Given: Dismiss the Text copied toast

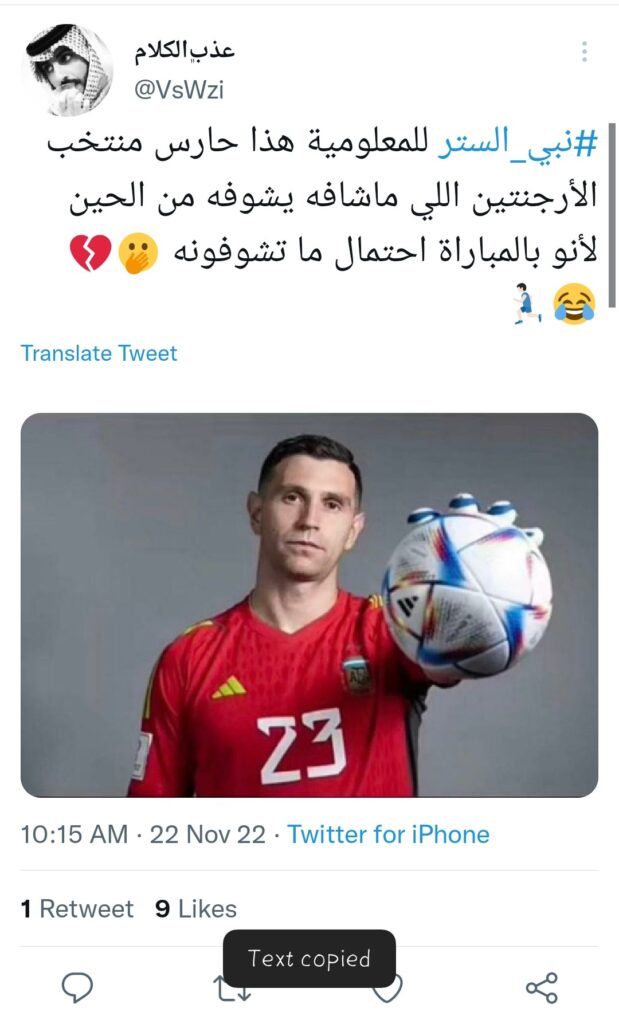Looking at the screenshot, I should coord(310,959).
